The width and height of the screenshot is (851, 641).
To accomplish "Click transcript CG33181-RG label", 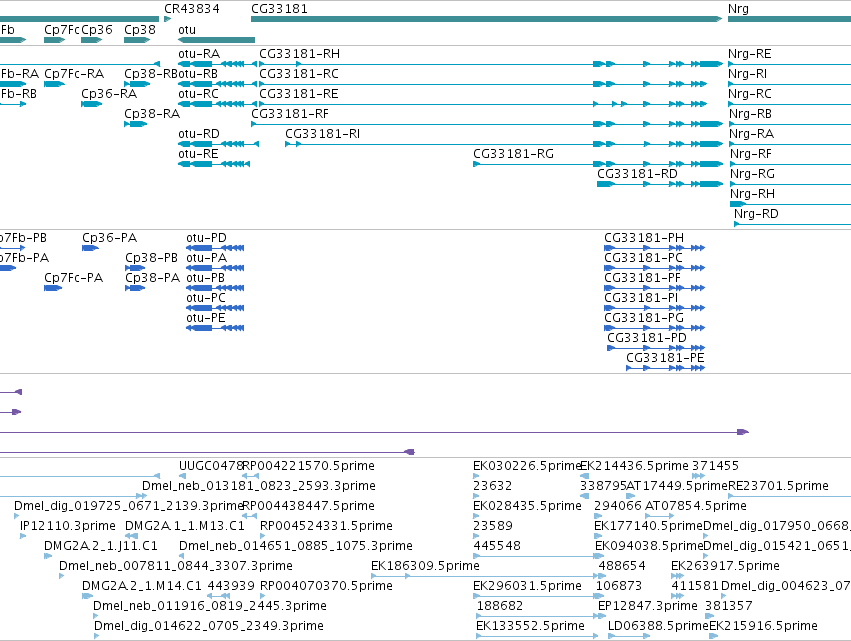I will pyautogui.click(x=513, y=154).
